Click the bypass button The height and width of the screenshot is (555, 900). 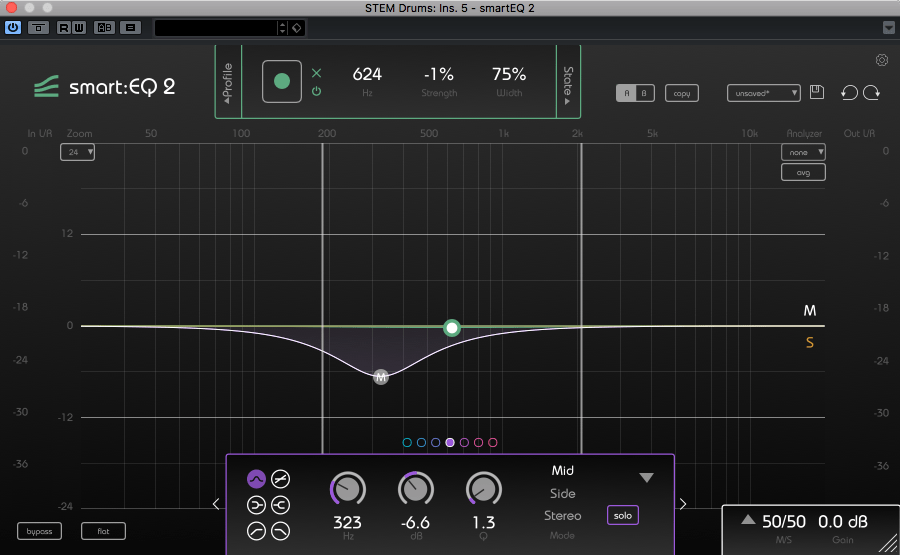[39, 531]
